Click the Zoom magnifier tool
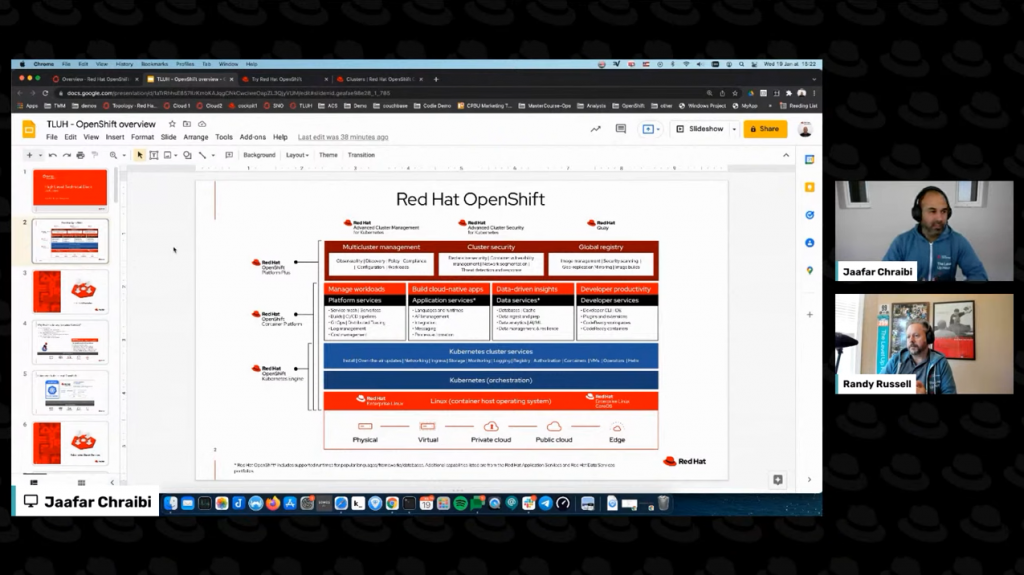The height and width of the screenshot is (575, 1024). pyautogui.click(x=113, y=155)
